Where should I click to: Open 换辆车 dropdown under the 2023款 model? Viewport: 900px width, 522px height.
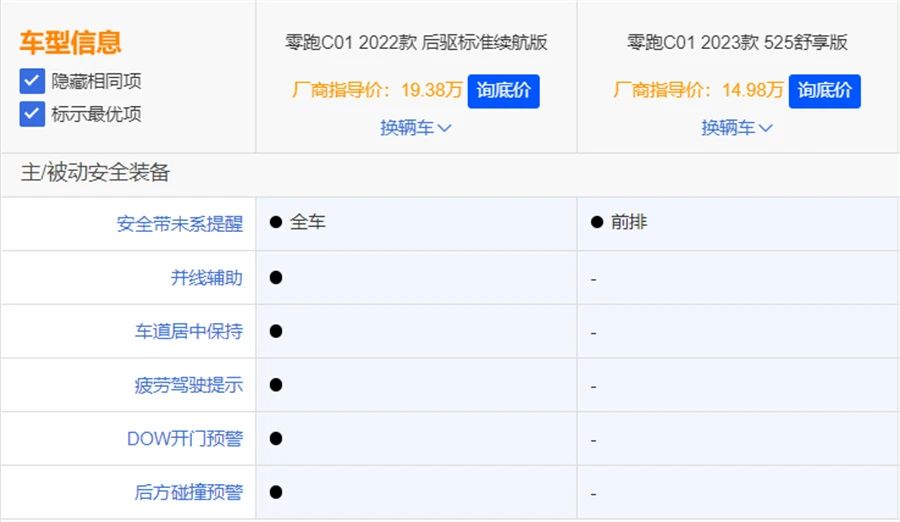tap(737, 128)
